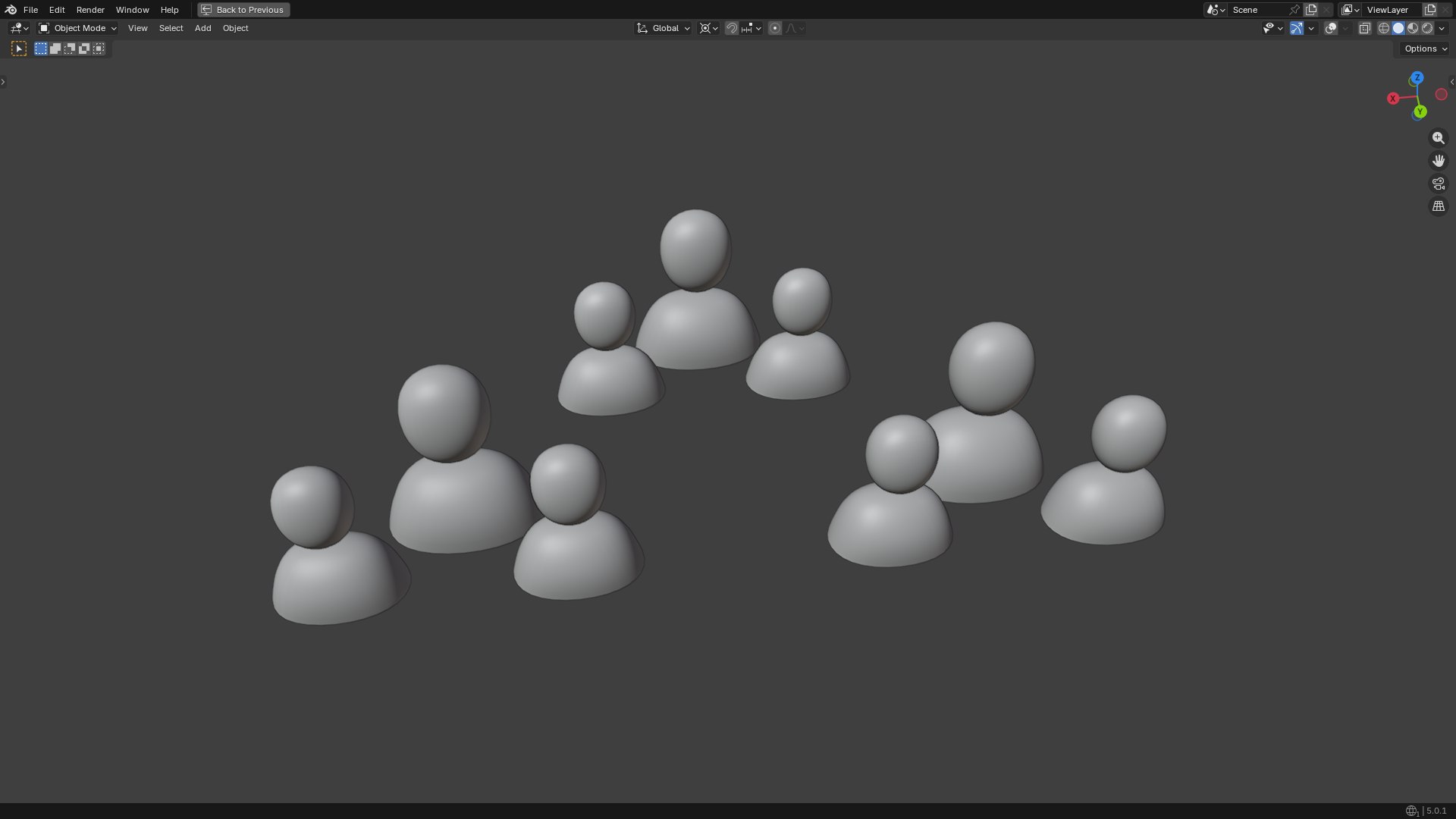Open the shading options dropdown arrow

1442,28
